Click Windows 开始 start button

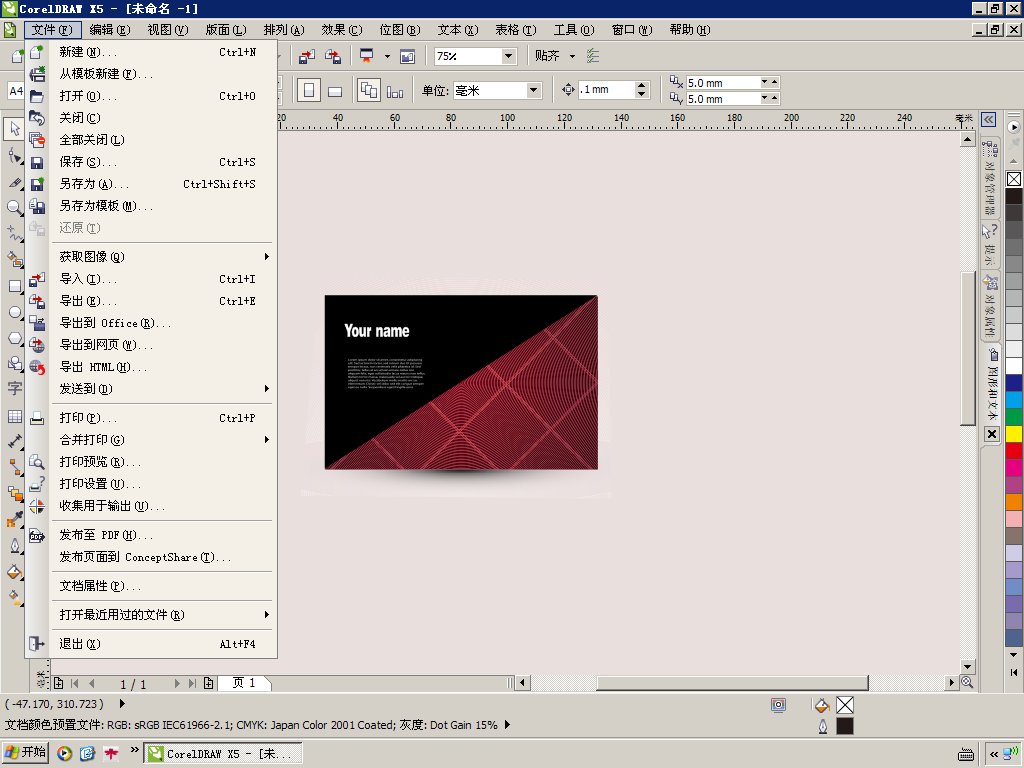point(25,753)
